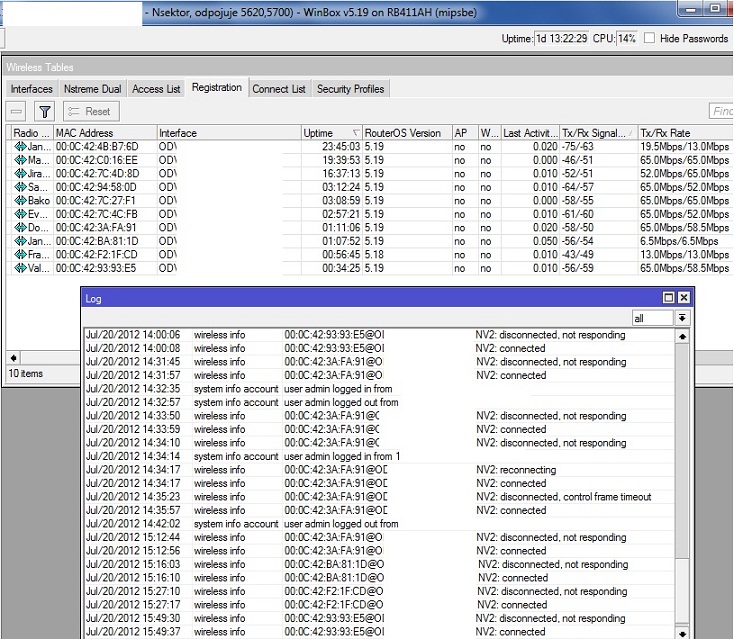The width and height of the screenshot is (734, 639).
Task: Click the 'all' filter field in Log
Action: pos(653,318)
